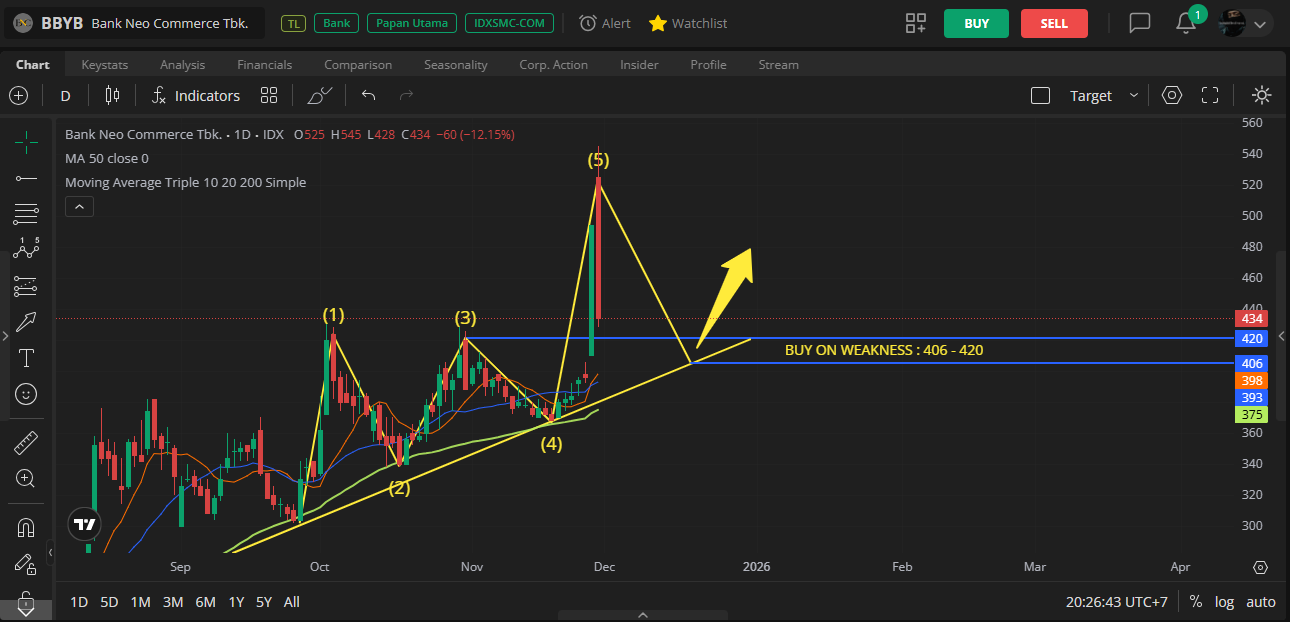Switch to the Insider tab
This screenshot has width=1290, height=622.
click(639, 65)
